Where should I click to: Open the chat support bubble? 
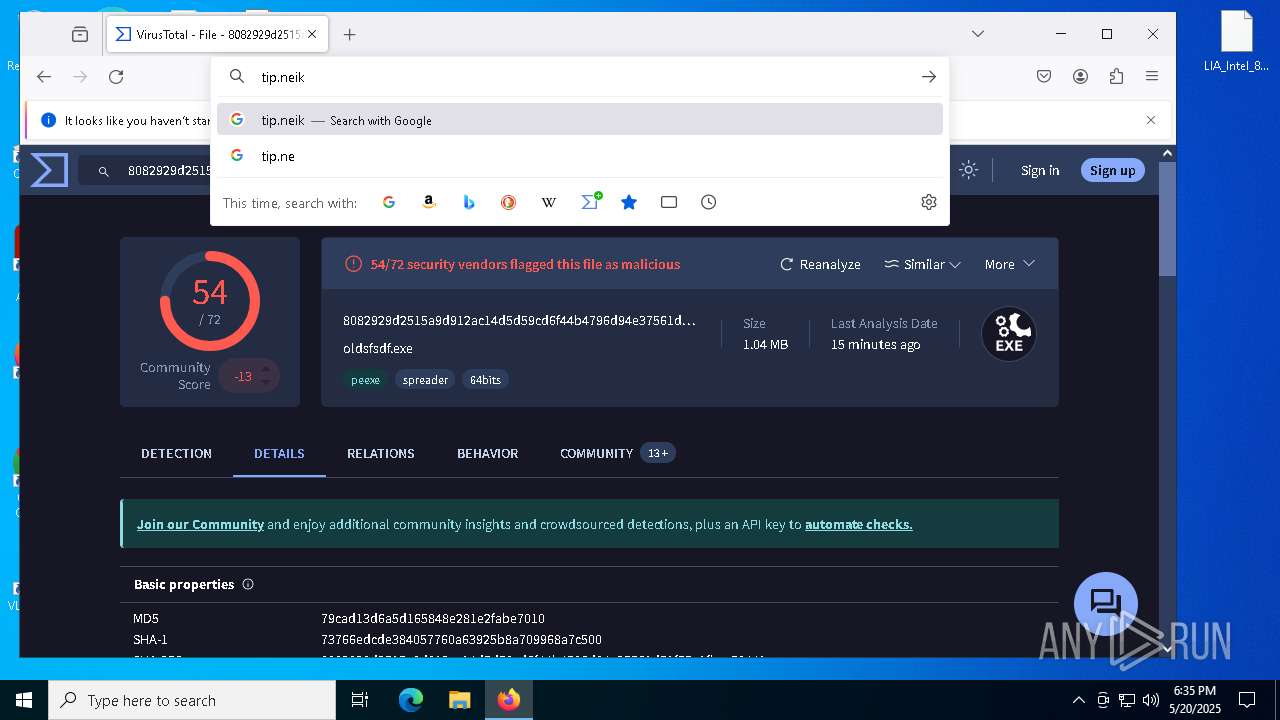(1105, 603)
